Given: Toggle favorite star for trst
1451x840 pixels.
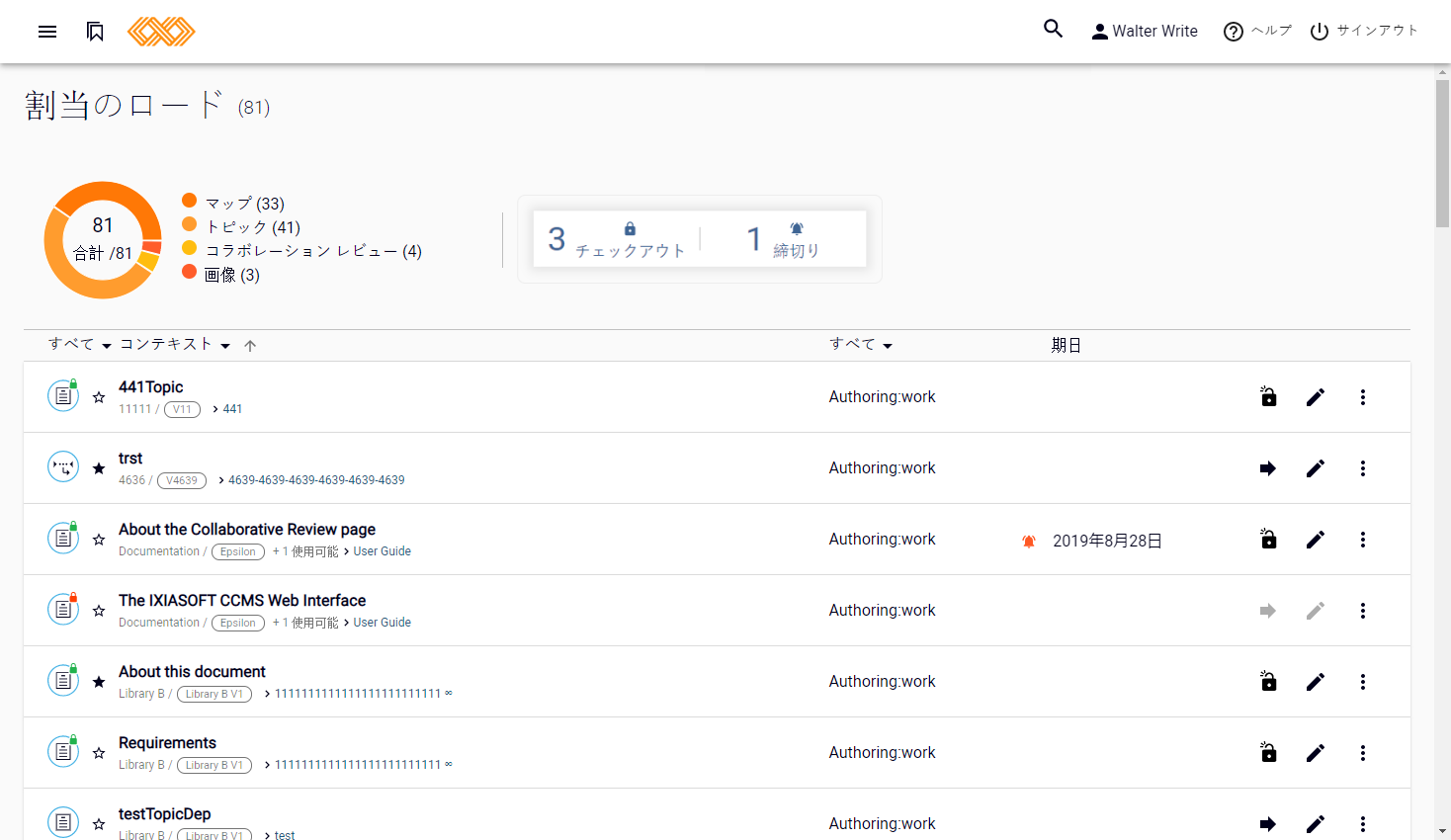Looking at the screenshot, I should pos(99,468).
